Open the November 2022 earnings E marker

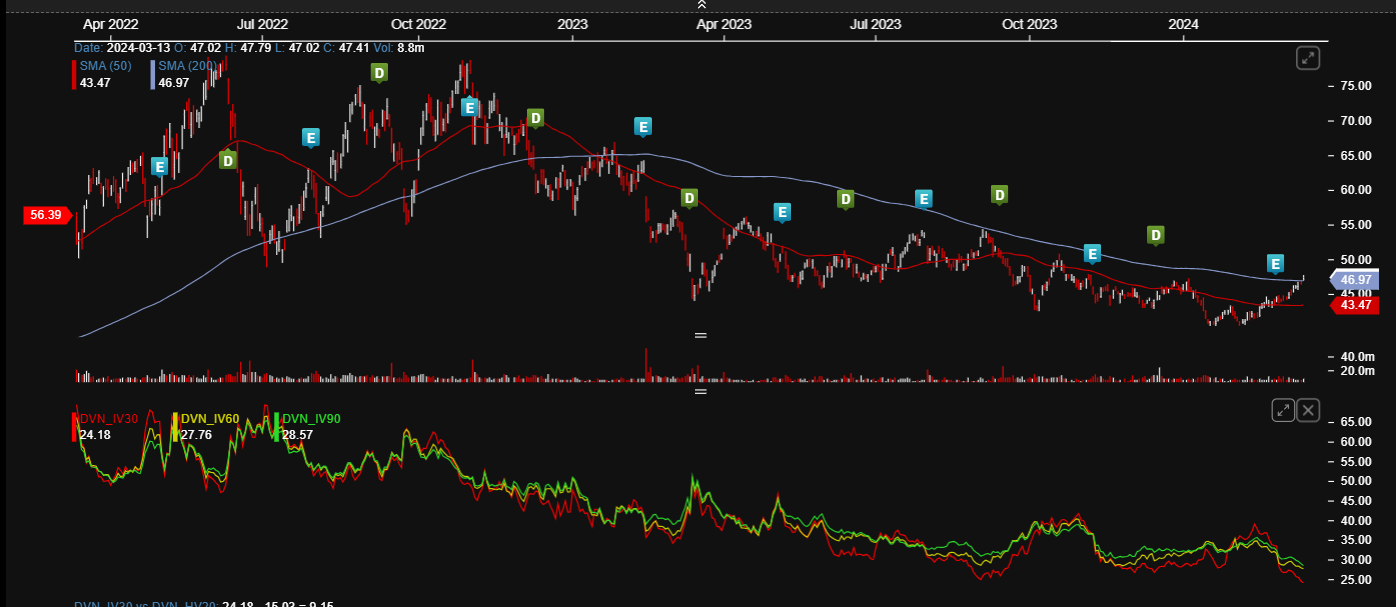(x=469, y=107)
